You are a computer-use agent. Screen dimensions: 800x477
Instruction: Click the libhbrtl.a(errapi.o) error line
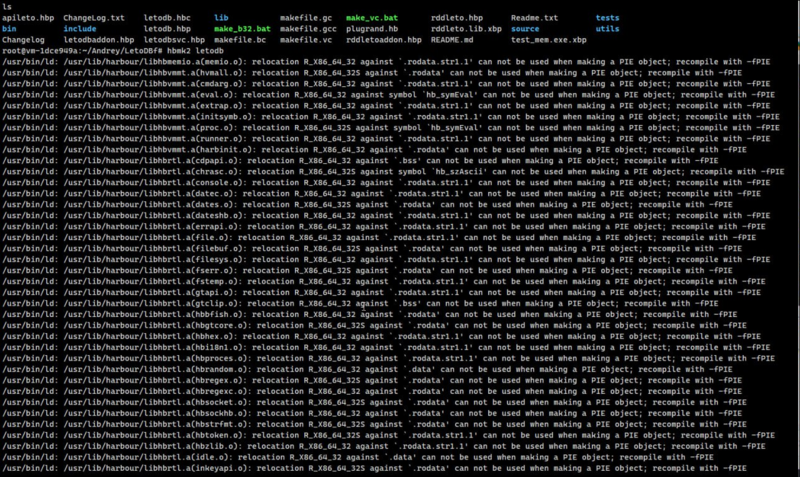click(384, 227)
